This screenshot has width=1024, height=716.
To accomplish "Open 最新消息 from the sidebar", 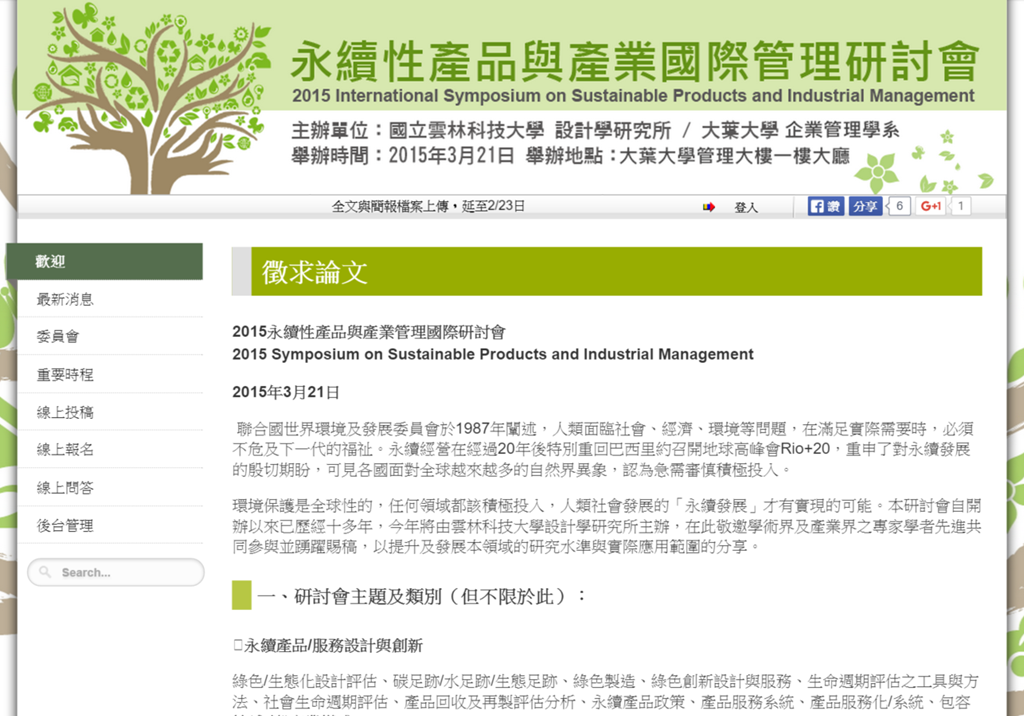I will (x=65, y=299).
